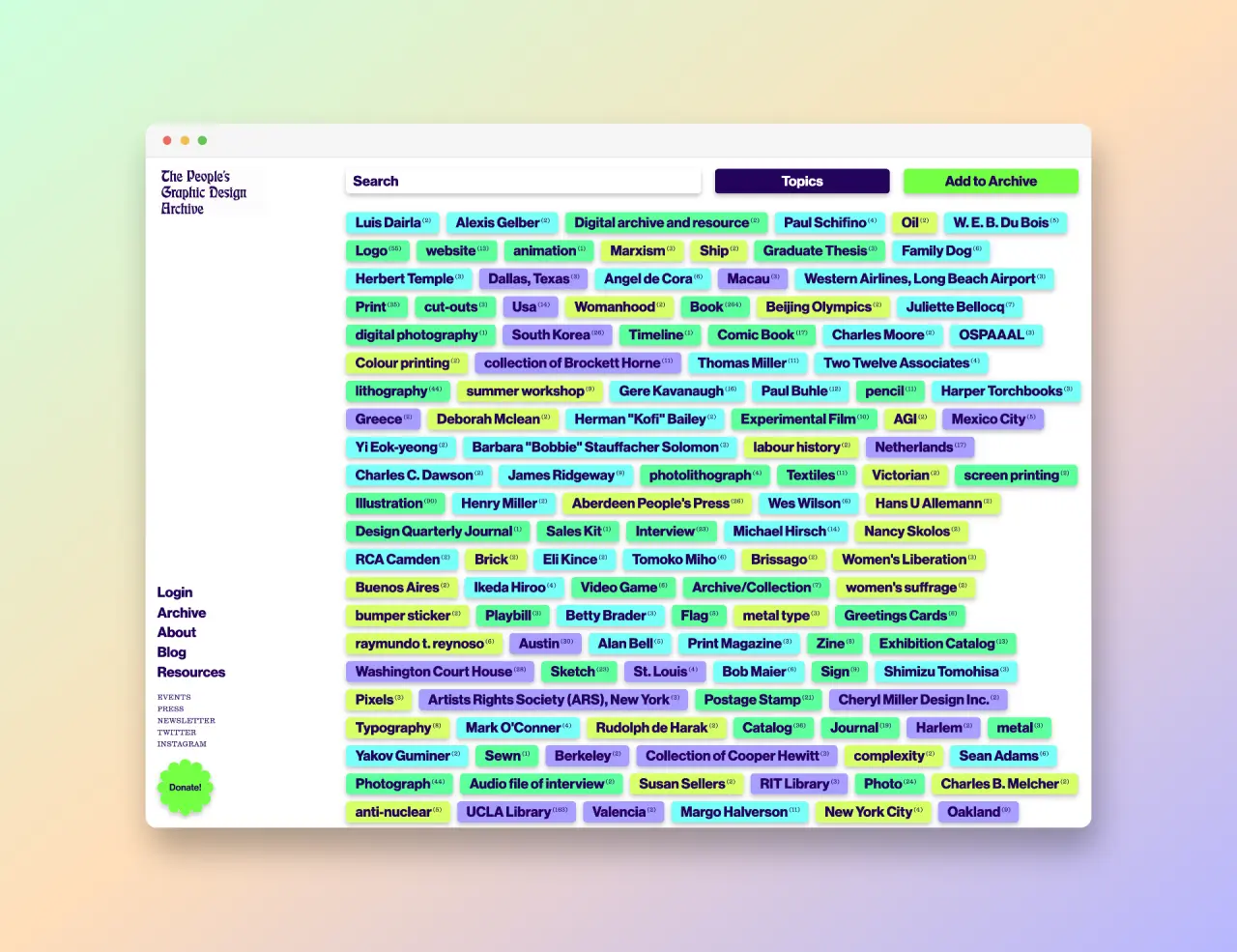This screenshot has height=952, width=1237.
Task: Open the About page
Action: 177,632
